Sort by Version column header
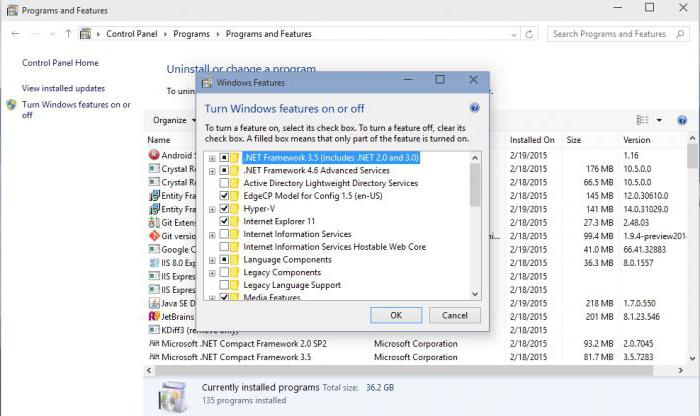Viewport: 700px width, 416px height. tap(637, 140)
